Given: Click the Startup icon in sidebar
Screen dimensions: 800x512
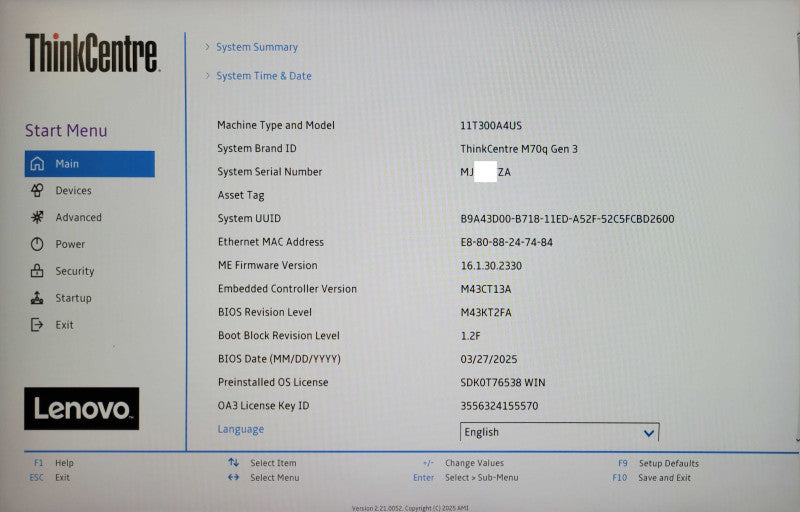Looking at the screenshot, I should [x=37, y=298].
